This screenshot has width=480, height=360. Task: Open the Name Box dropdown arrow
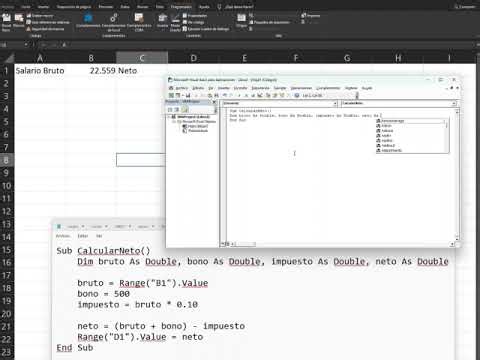point(26,44)
